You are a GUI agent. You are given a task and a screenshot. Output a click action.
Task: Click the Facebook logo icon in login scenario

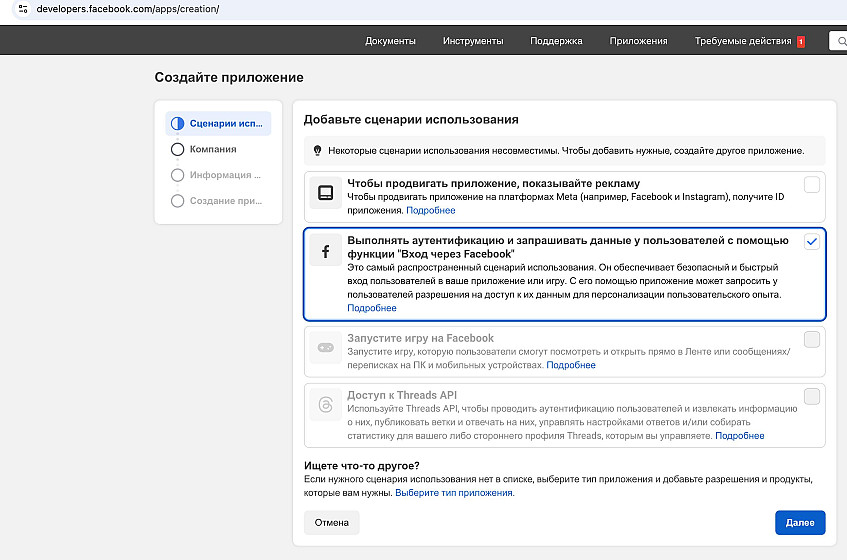click(x=326, y=252)
